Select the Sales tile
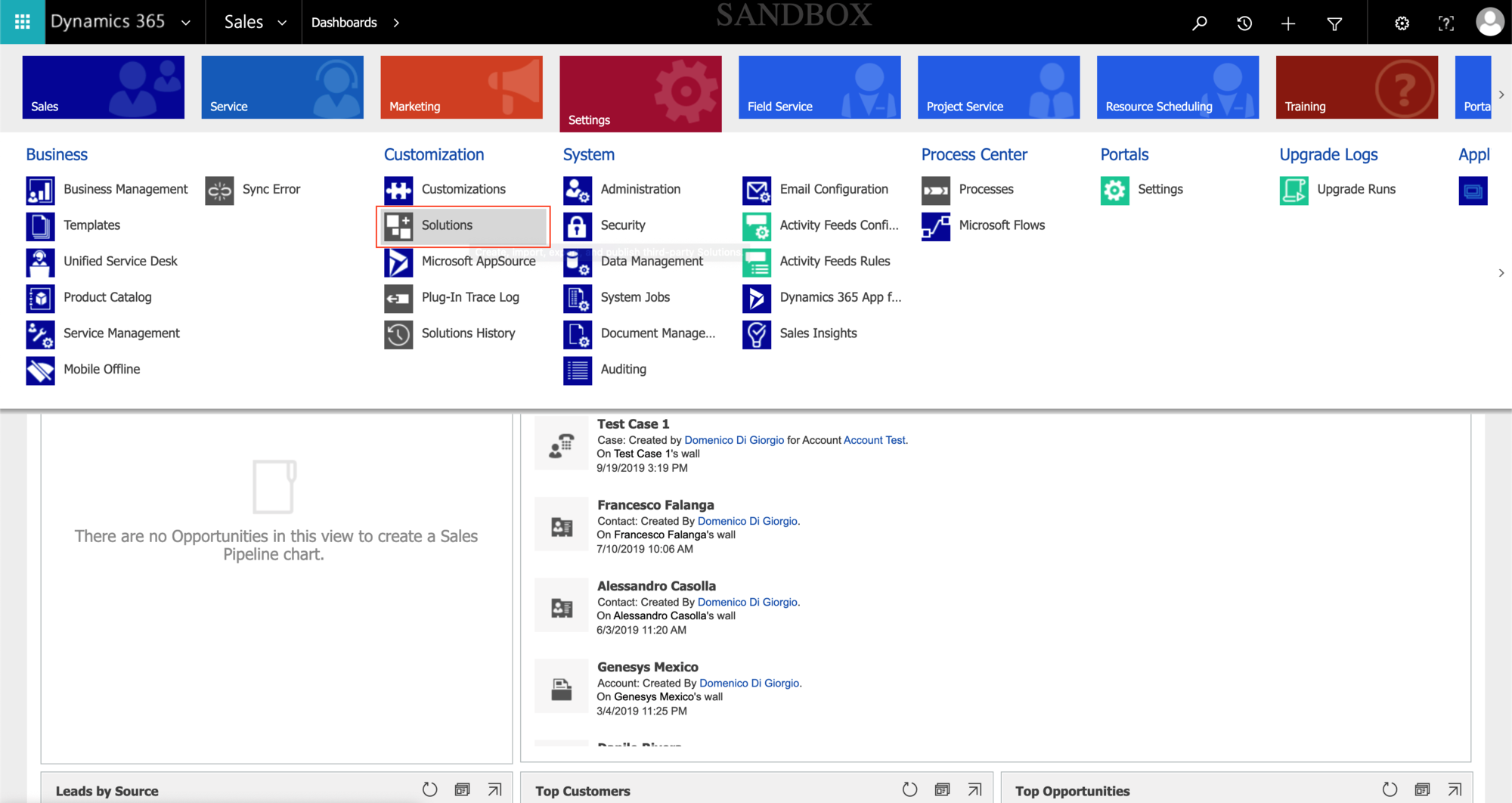 (104, 87)
